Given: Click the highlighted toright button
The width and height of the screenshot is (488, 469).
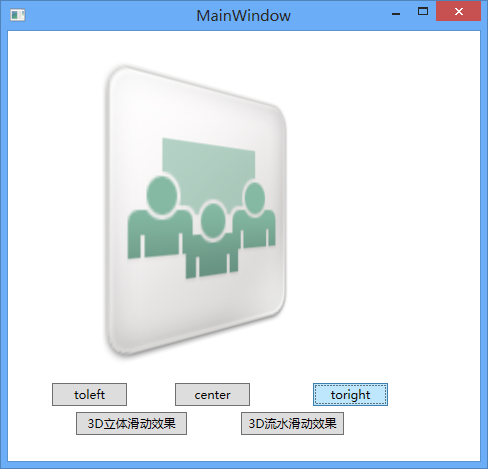Looking at the screenshot, I should coord(350,394).
